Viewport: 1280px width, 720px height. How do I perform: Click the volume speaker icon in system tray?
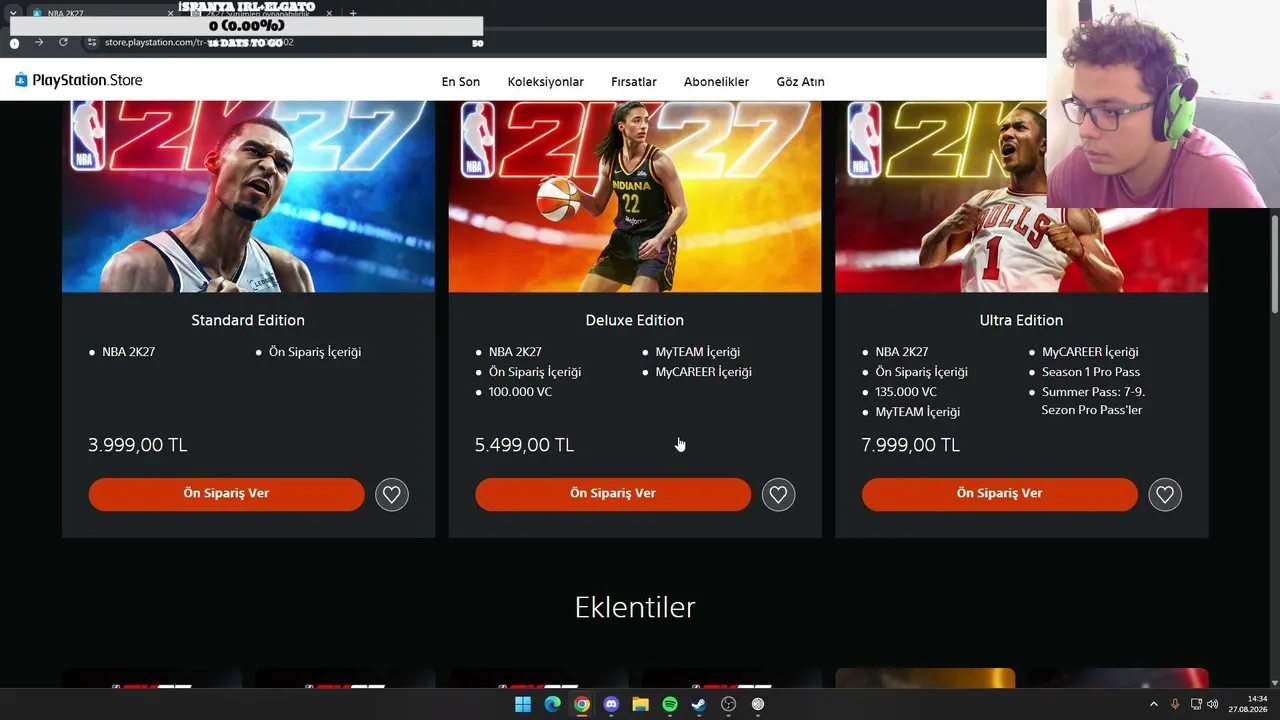point(1213,704)
